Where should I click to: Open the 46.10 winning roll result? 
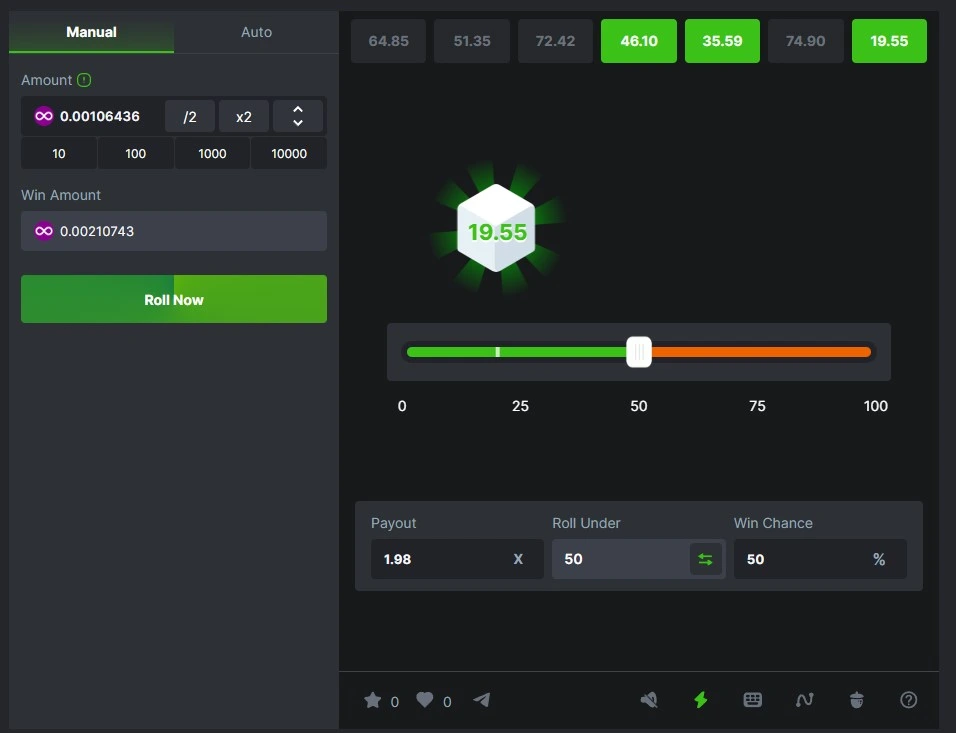point(639,41)
